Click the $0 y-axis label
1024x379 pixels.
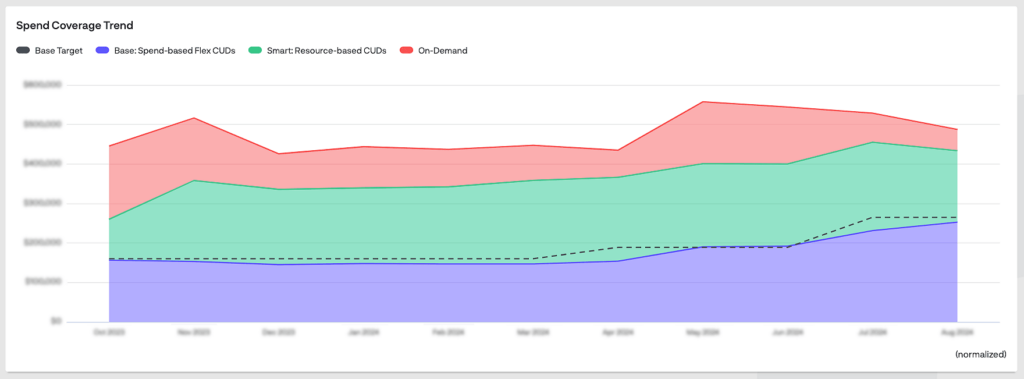[56, 321]
